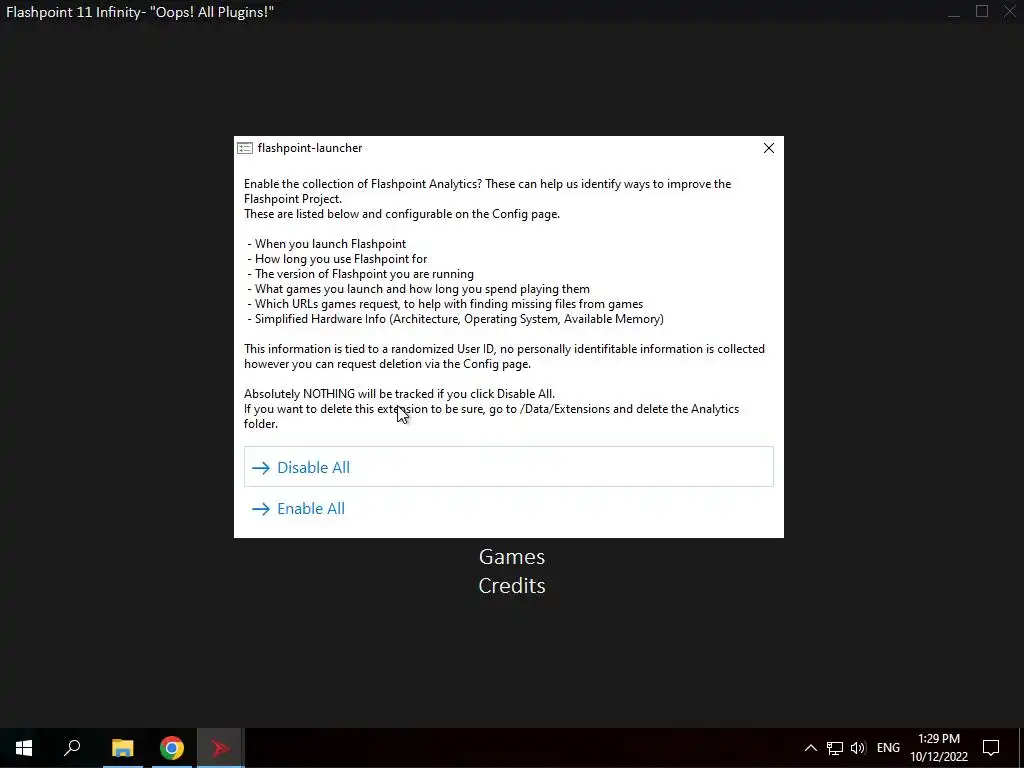
Task: Click 'Absolutely NOTHING will be tracked' sentence
Action: pos(400,394)
